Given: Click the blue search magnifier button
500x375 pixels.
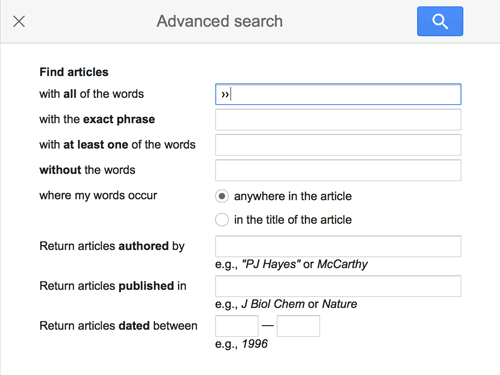Looking at the screenshot, I should point(440,21).
